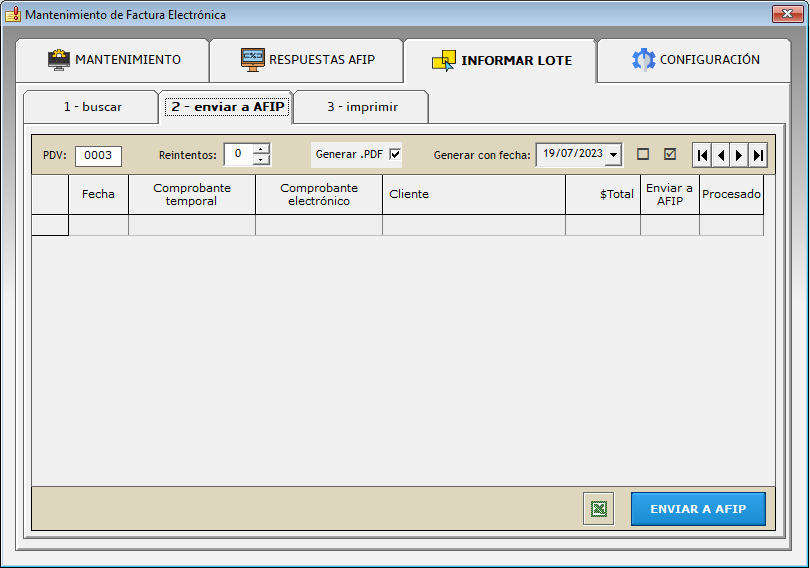The height and width of the screenshot is (568, 810).
Task: Select '2 - enviar a AFIP' subtab
Action: coord(227,107)
